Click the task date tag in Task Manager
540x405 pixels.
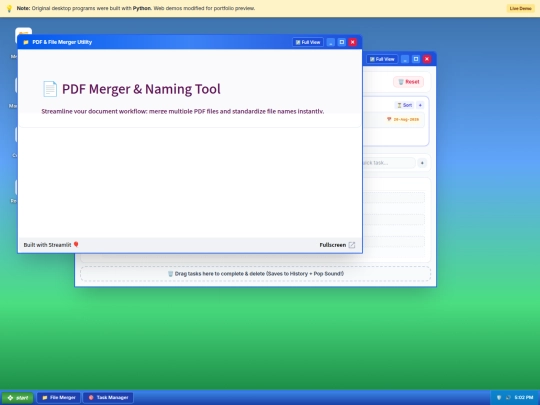click(x=403, y=119)
